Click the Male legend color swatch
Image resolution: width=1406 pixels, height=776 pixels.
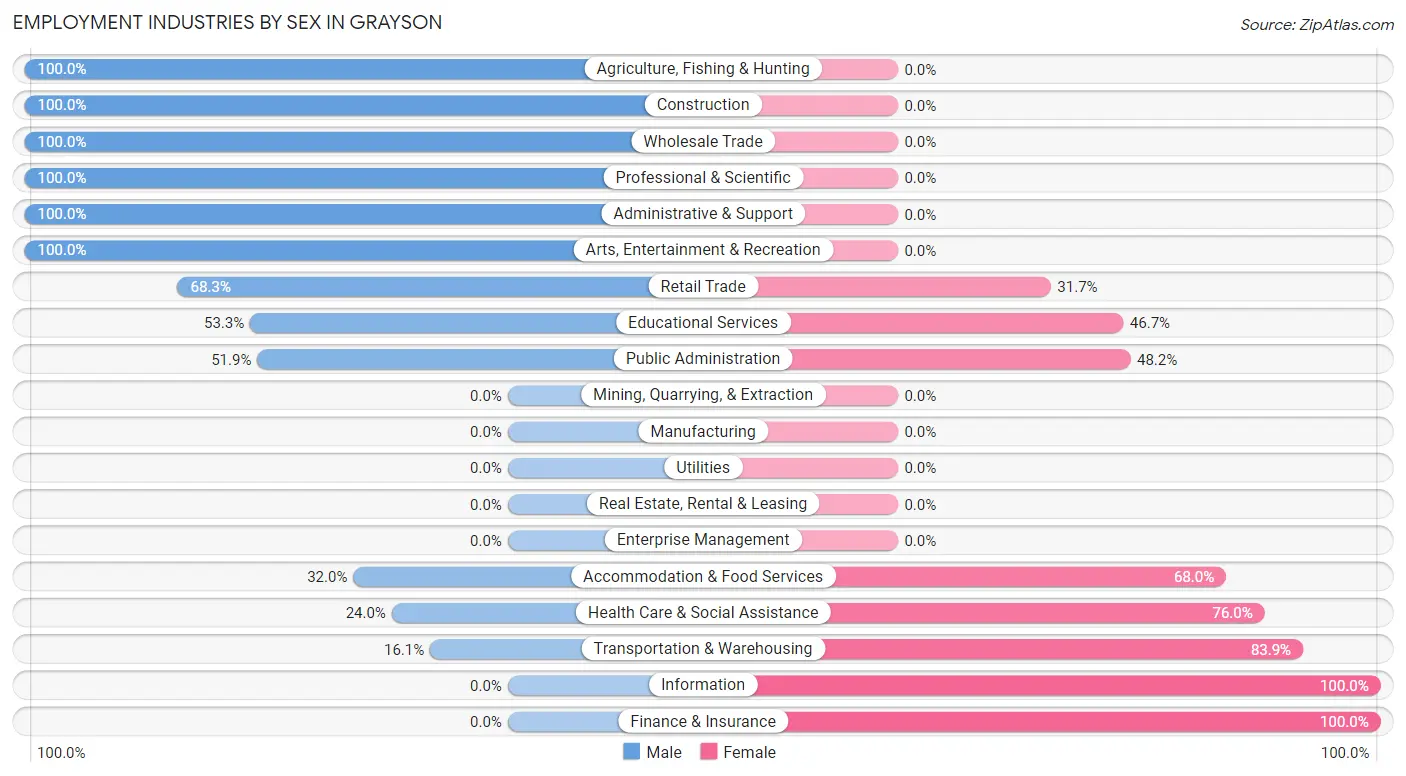point(631,752)
